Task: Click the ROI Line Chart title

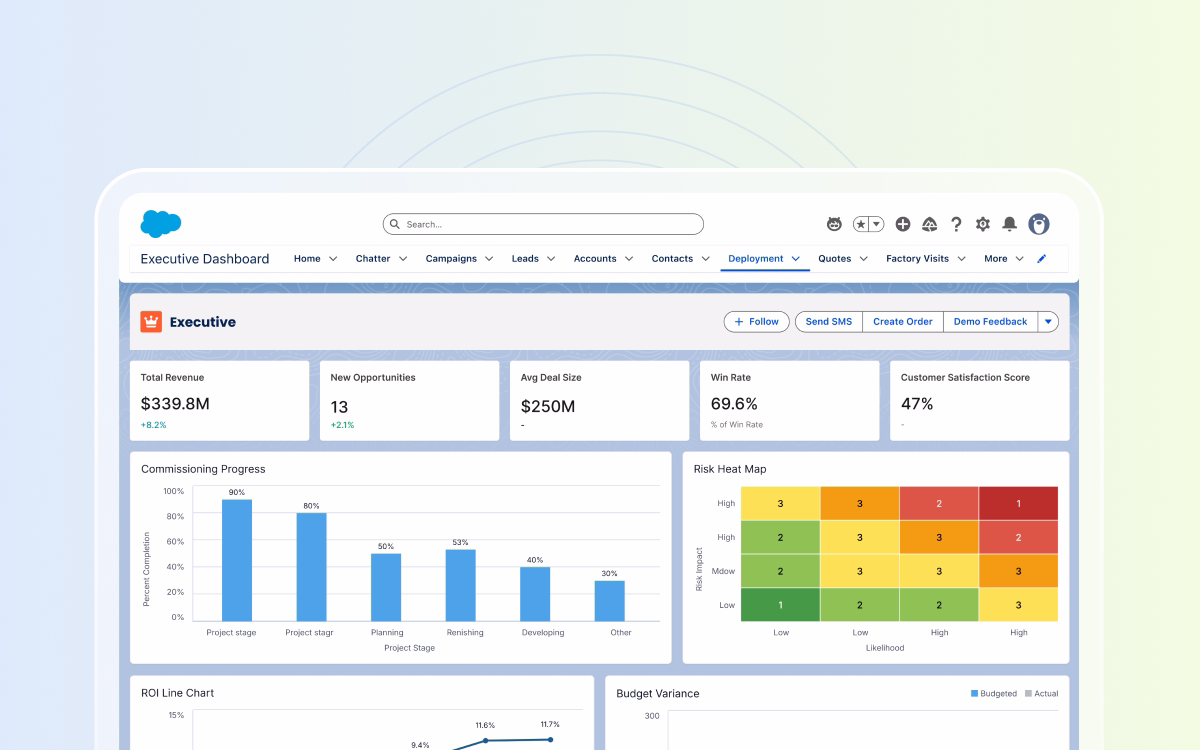Action: pyautogui.click(x=177, y=693)
